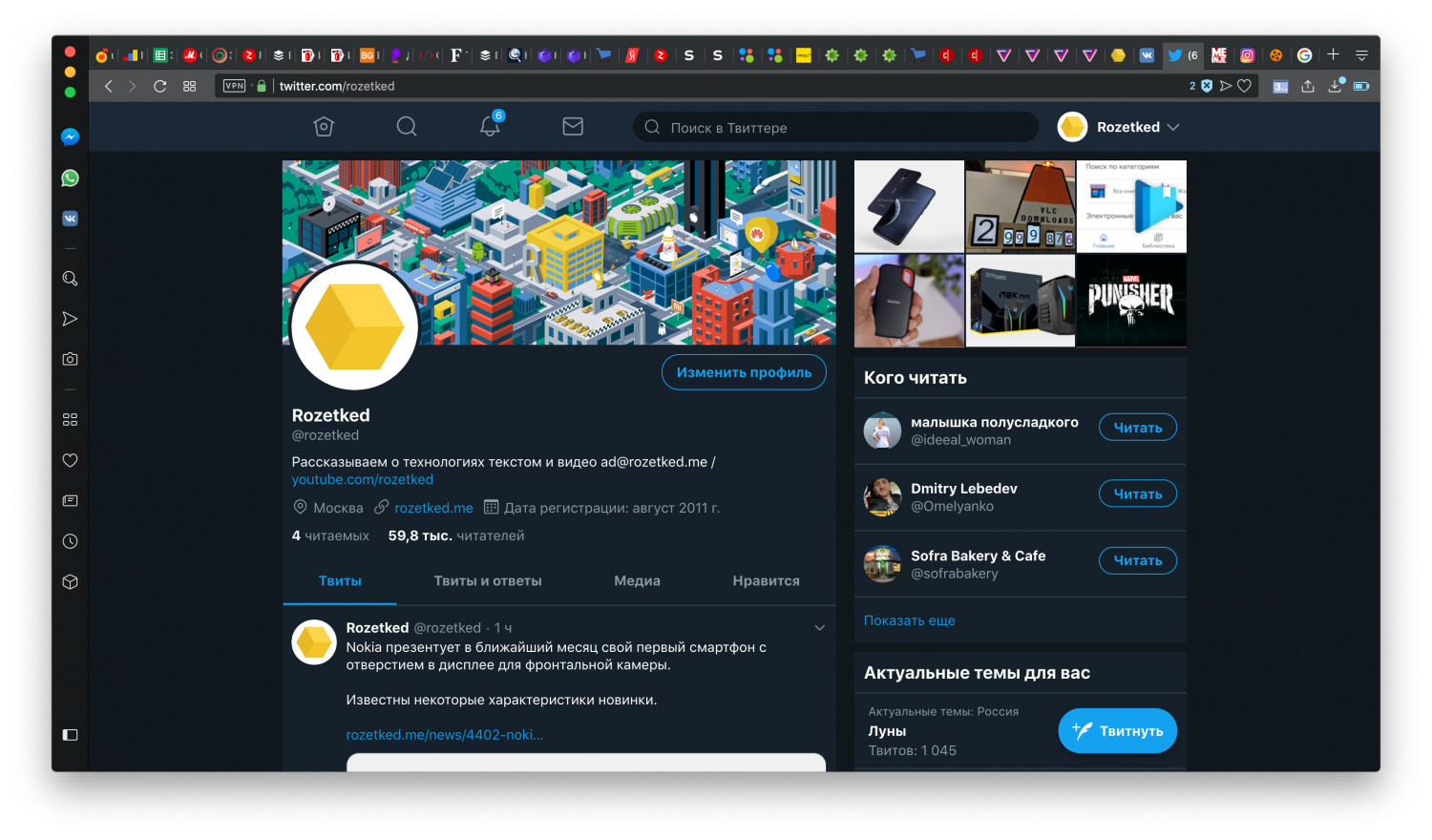Select the Твиты tab
The width and height of the screenshot is (1432, 840).
(340, 580)
